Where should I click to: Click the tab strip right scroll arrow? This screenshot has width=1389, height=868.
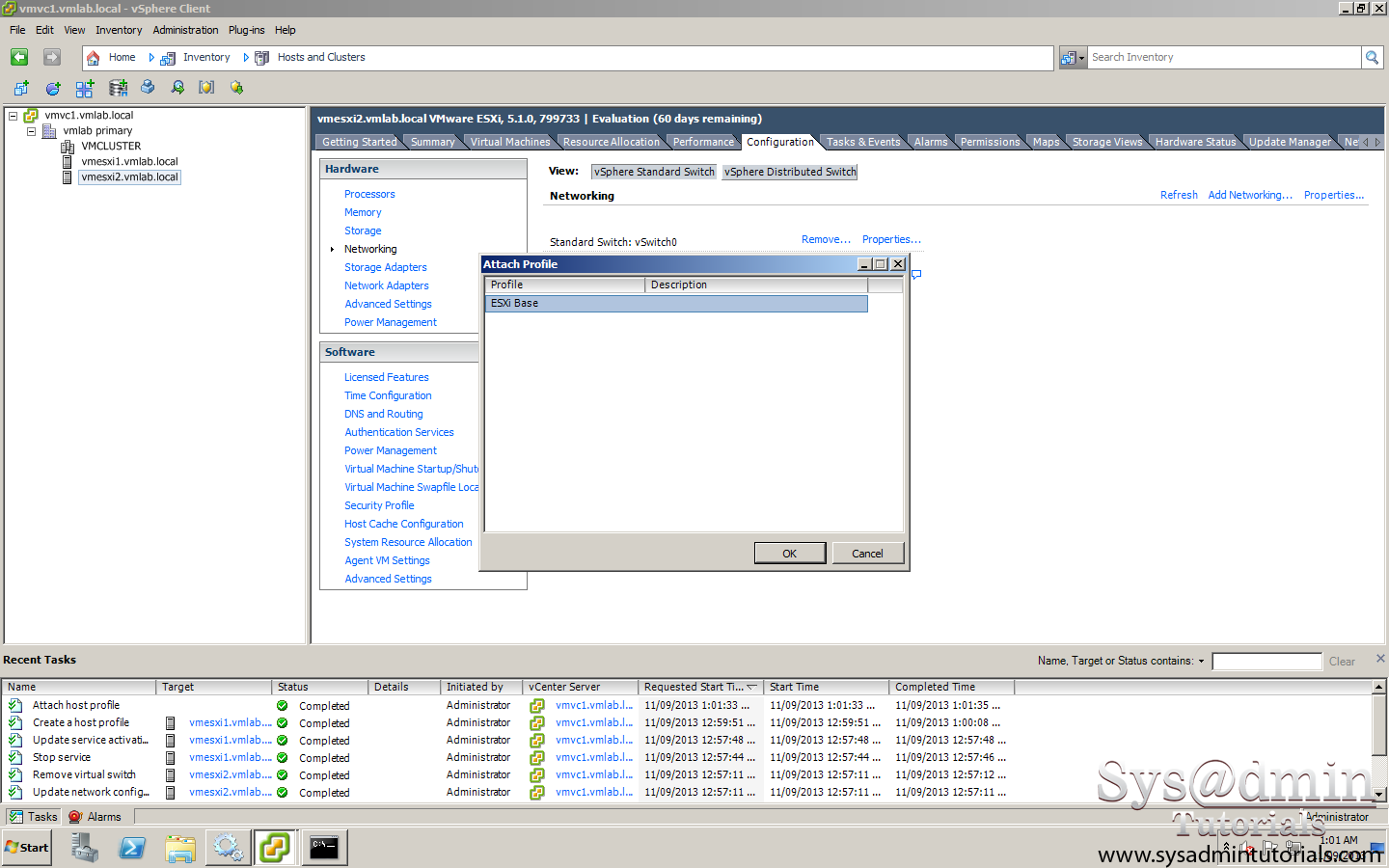coord(1377,142)
